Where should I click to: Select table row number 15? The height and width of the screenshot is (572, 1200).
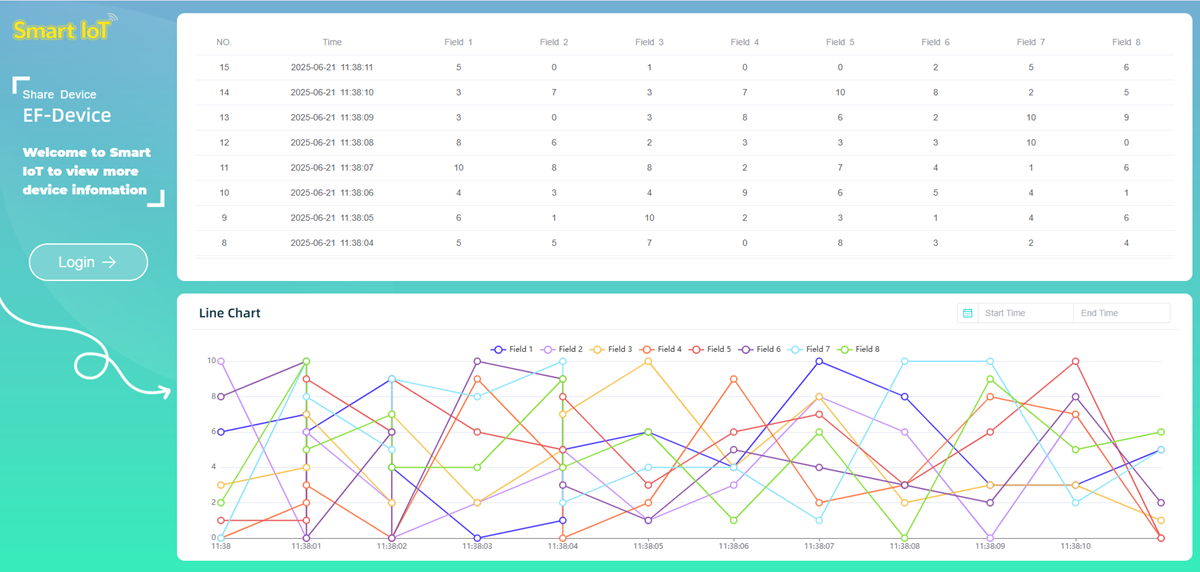[224, 67]
